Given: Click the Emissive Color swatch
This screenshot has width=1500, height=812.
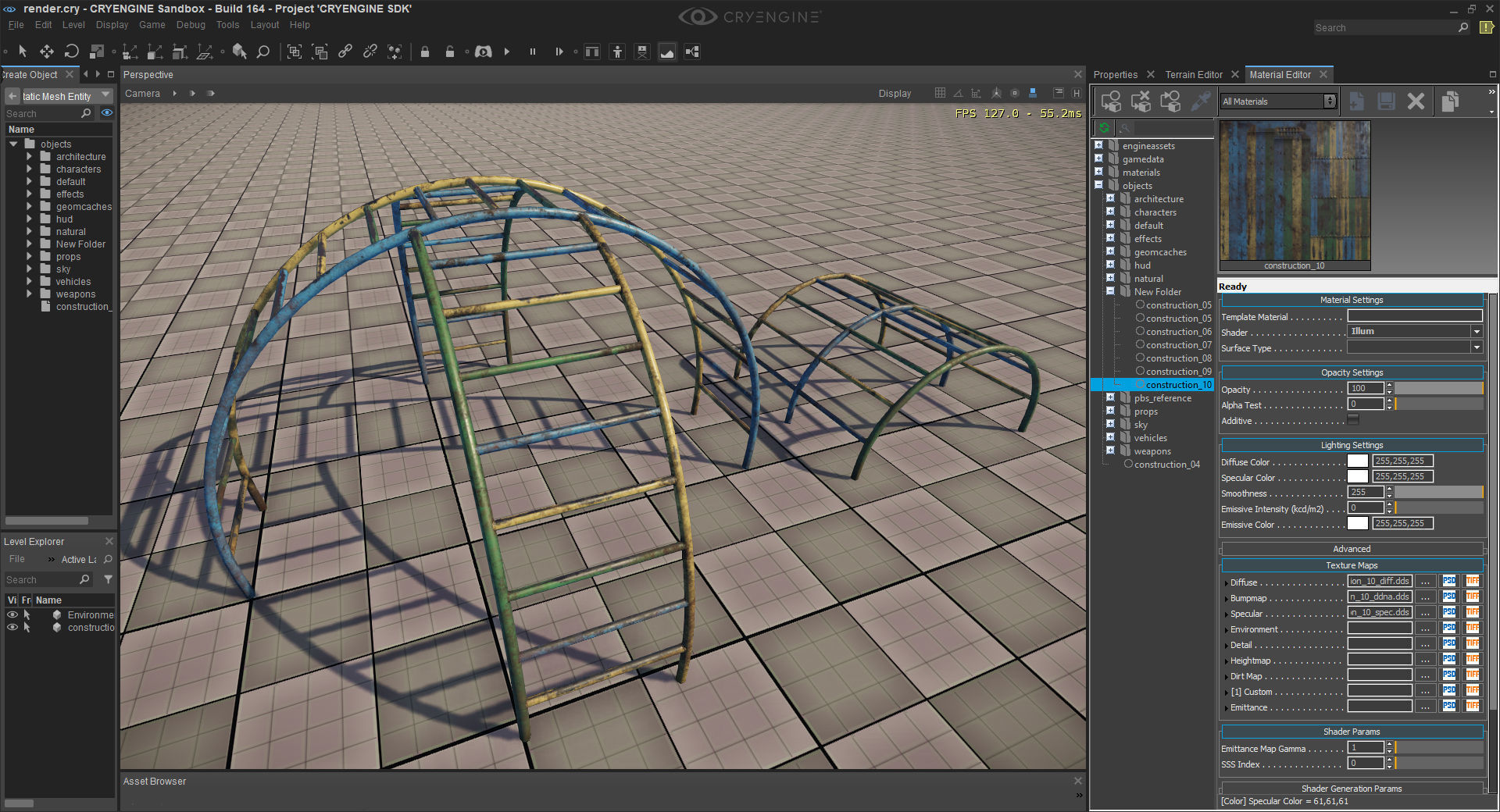Looking at the screenshot, I should pos(1358,523).
